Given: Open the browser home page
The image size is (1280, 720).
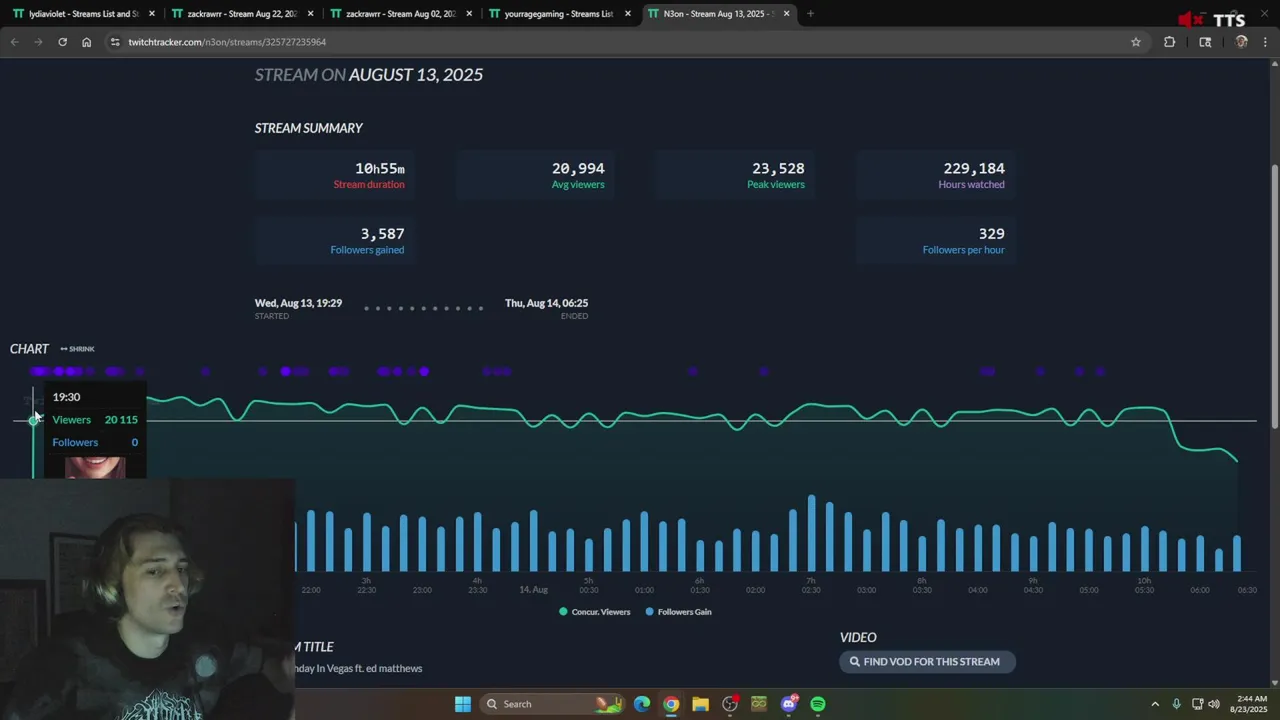Looking at the screenshot, I should (x=86, y=42).
